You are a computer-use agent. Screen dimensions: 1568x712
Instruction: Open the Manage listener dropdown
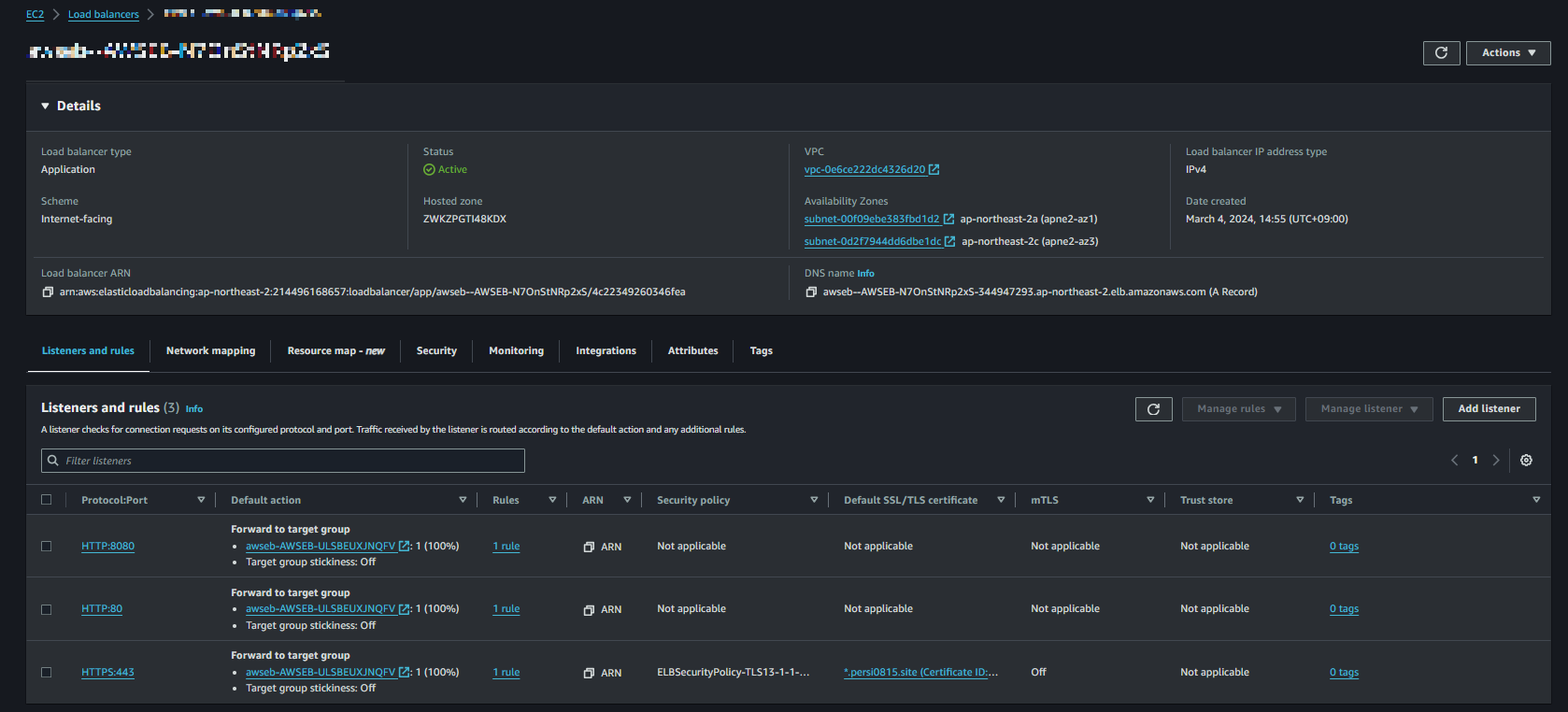point(1369,409)
